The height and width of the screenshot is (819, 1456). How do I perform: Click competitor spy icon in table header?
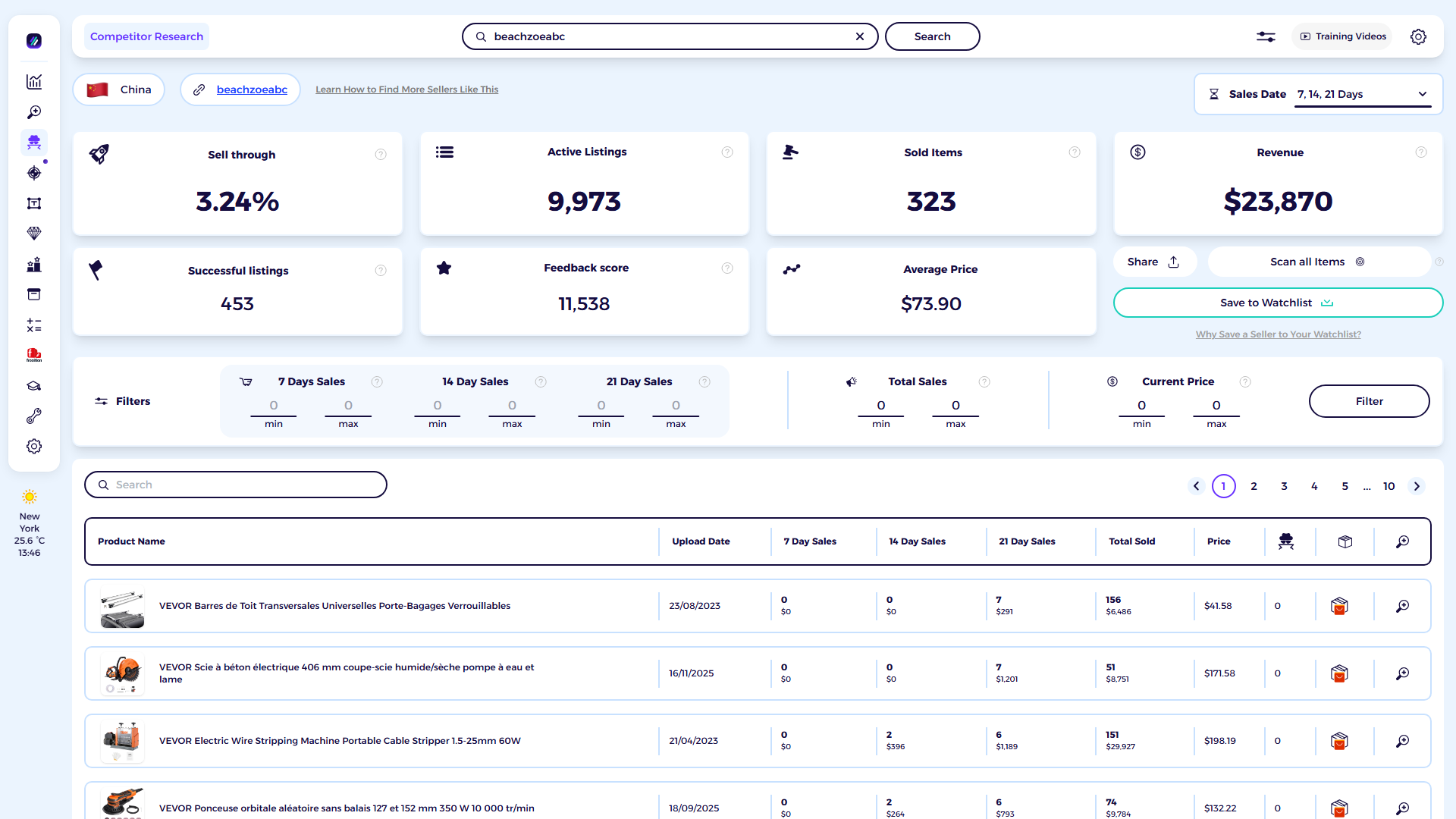pyautogui.click(x=1286, y=541)
